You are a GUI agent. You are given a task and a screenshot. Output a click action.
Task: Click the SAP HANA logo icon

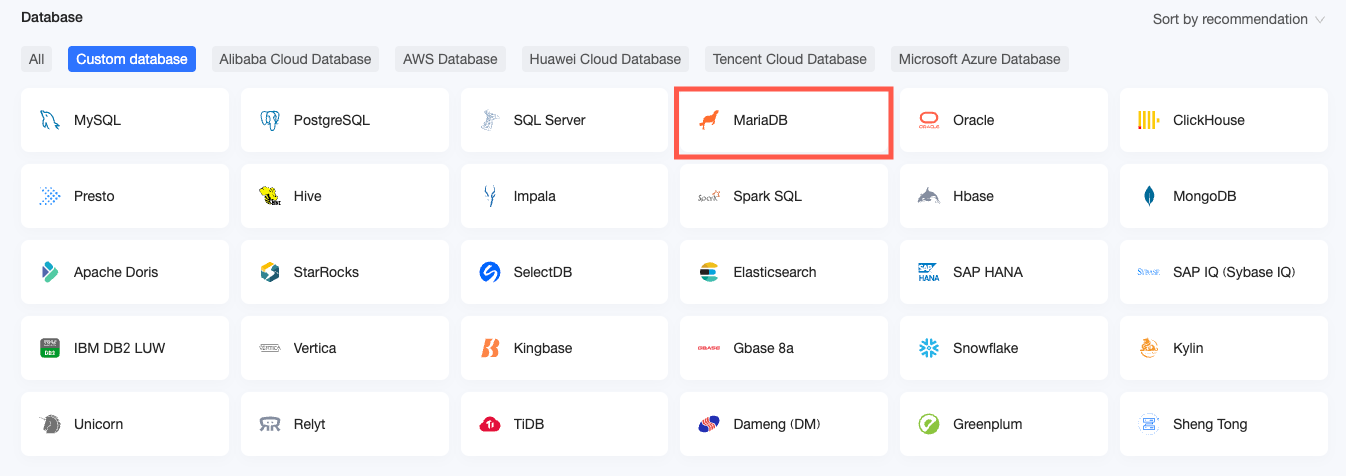(x=929, y=272)
